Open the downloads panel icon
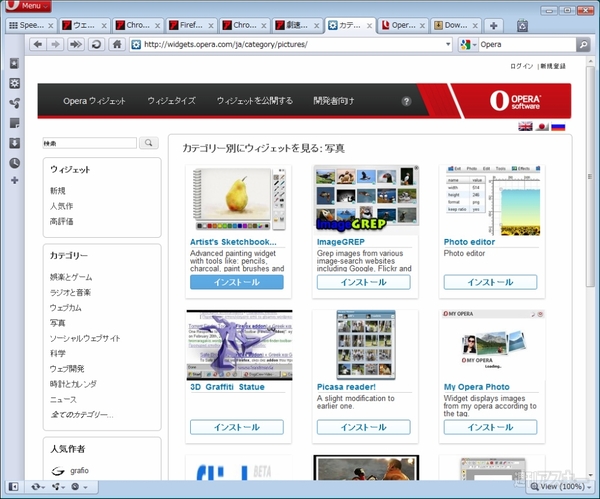600x499 pixels. (15, 143)
